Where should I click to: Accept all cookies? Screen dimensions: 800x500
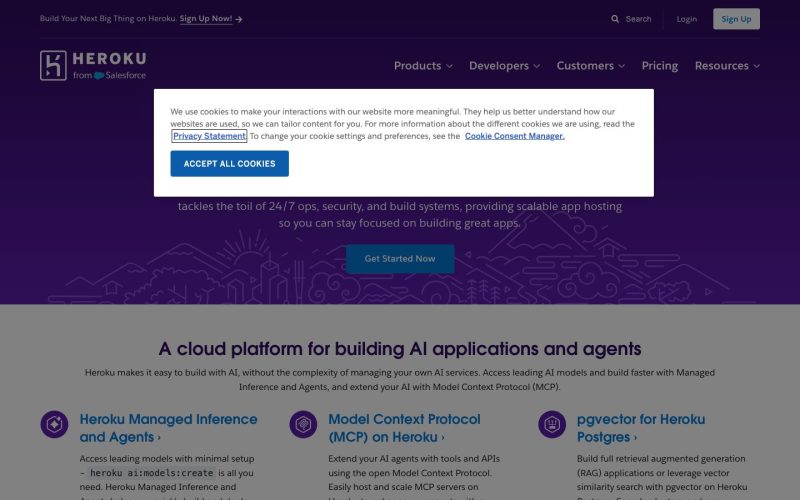(230, 164)
